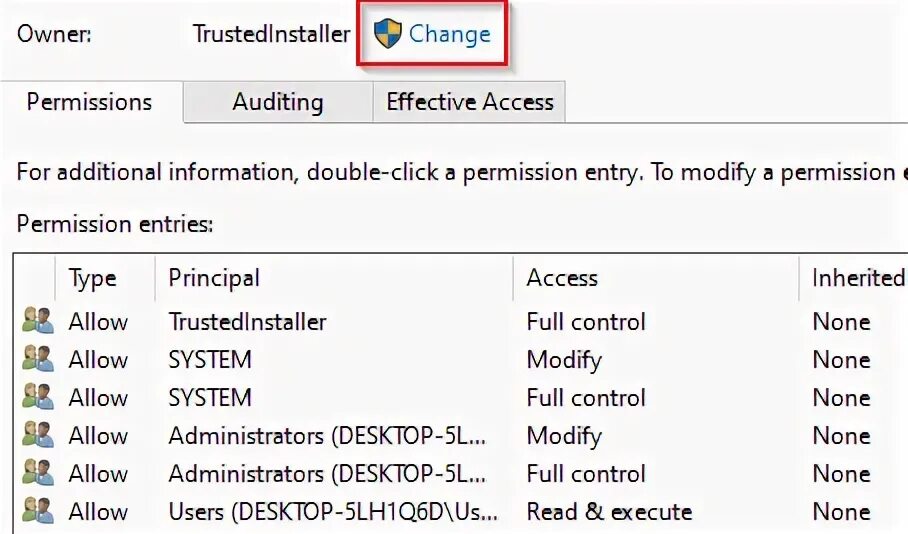Click the Inherited column header
The width and height of the screenshot is (908, 534).
pos(854,278)
